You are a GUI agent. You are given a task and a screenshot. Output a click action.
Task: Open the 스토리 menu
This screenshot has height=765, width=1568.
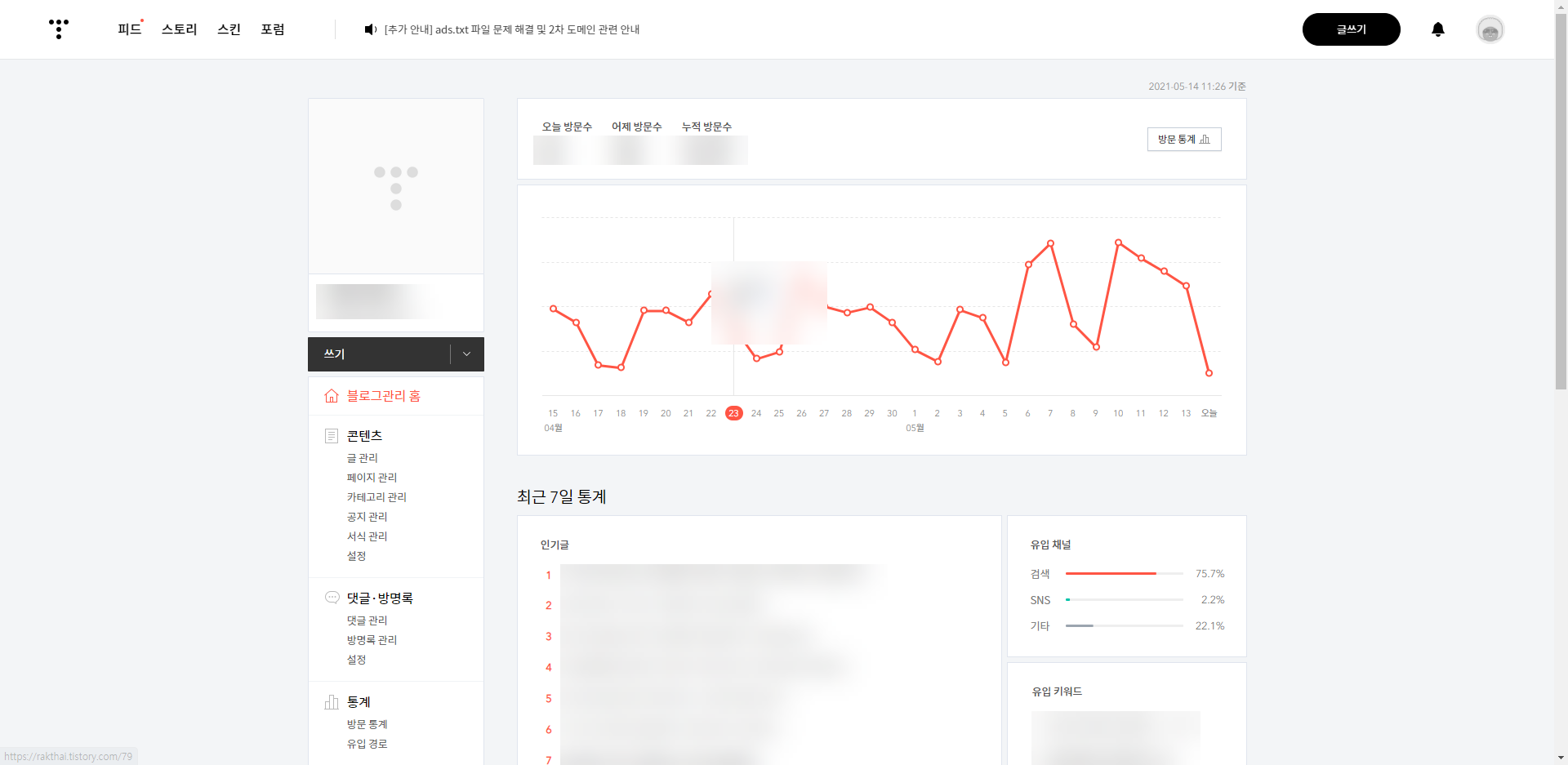coord(180,29)
